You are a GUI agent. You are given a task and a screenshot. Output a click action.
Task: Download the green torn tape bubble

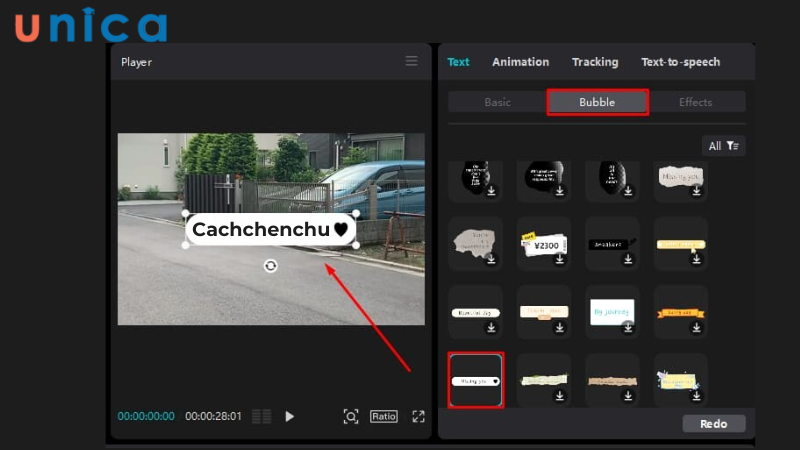(x=560, y=395)
